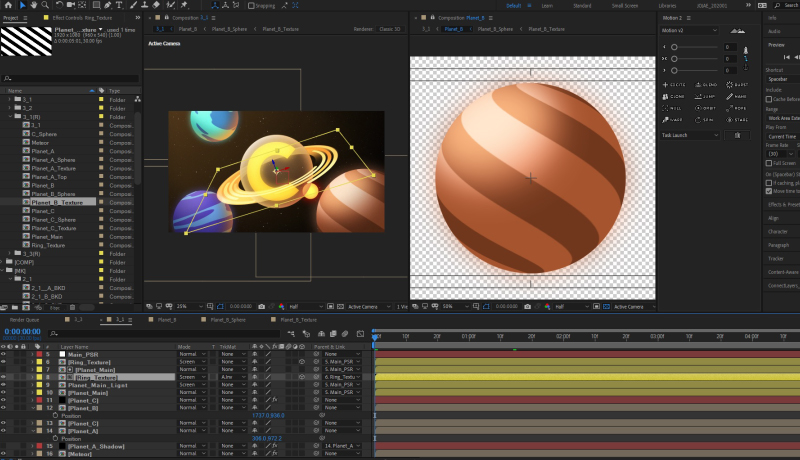
Task: Open the 25% magnification dropdown
Action: click(190, 306)
